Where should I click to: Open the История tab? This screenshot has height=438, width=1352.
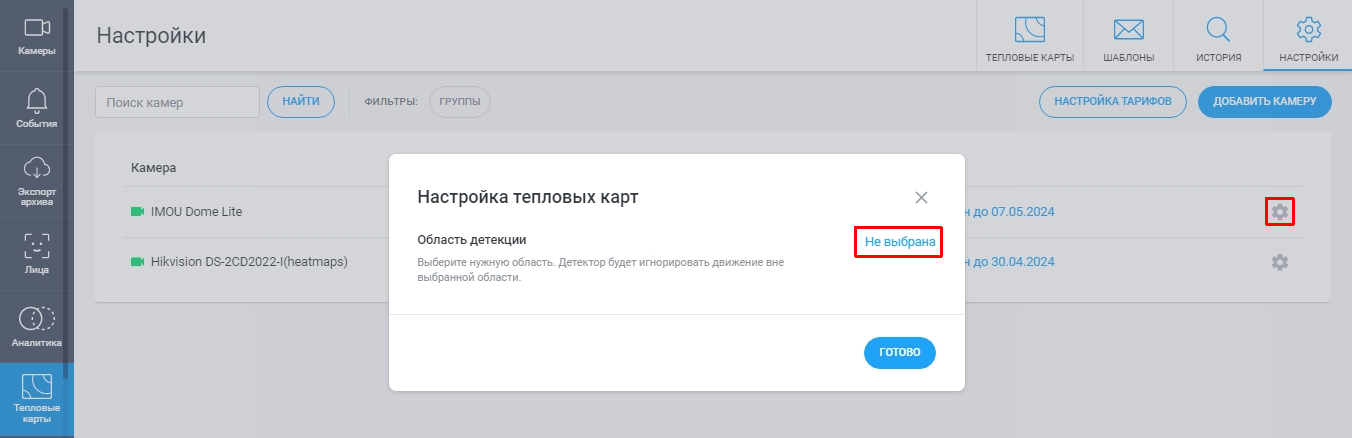click(1219, 36)
